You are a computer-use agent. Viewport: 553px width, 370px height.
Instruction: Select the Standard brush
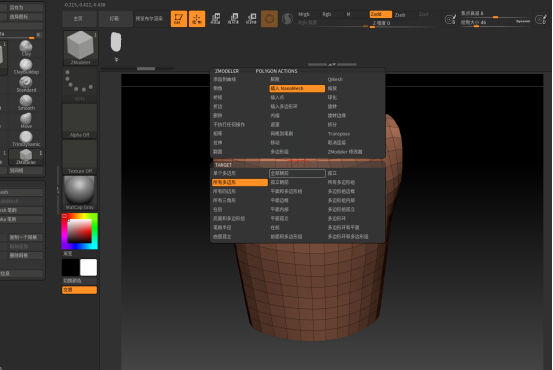tap(26, 84)
